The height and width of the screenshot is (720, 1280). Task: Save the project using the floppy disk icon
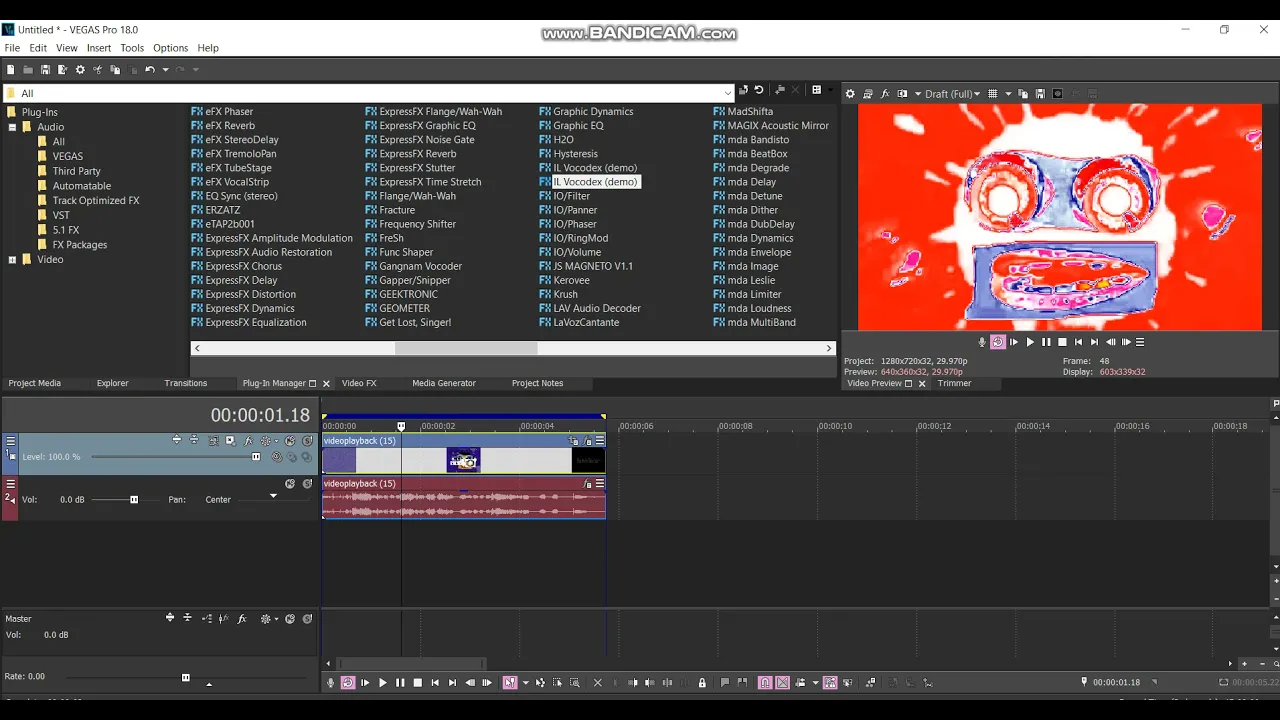coord(45,70)
